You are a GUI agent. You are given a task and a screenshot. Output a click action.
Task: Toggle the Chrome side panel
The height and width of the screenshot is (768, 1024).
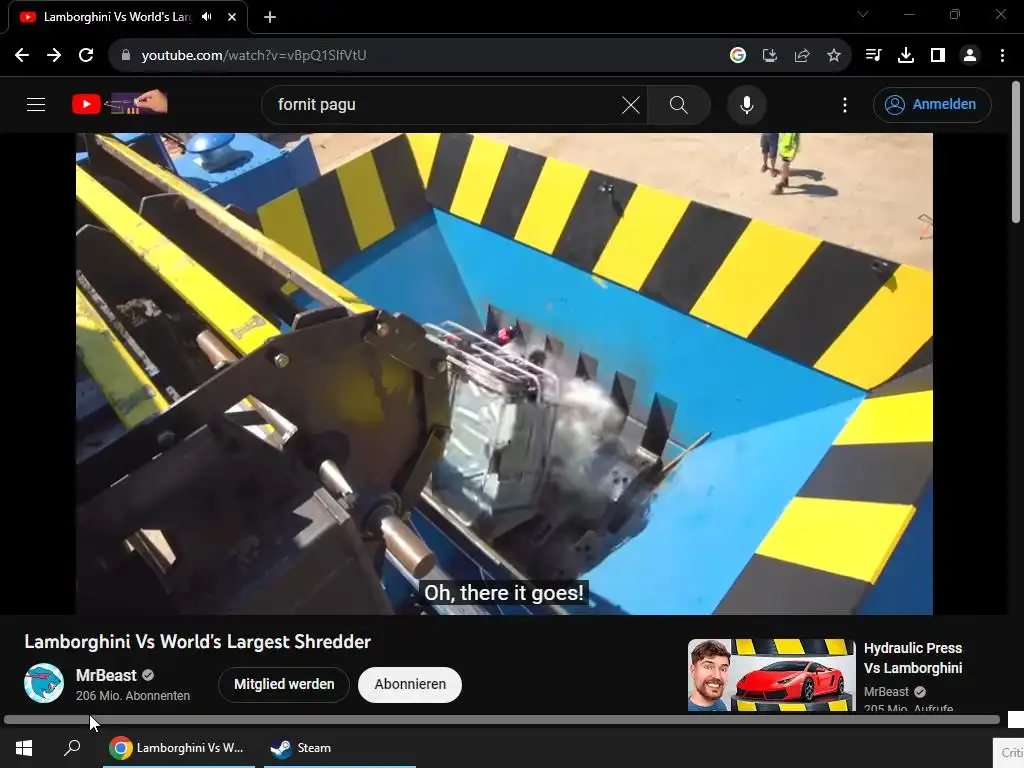938,56
